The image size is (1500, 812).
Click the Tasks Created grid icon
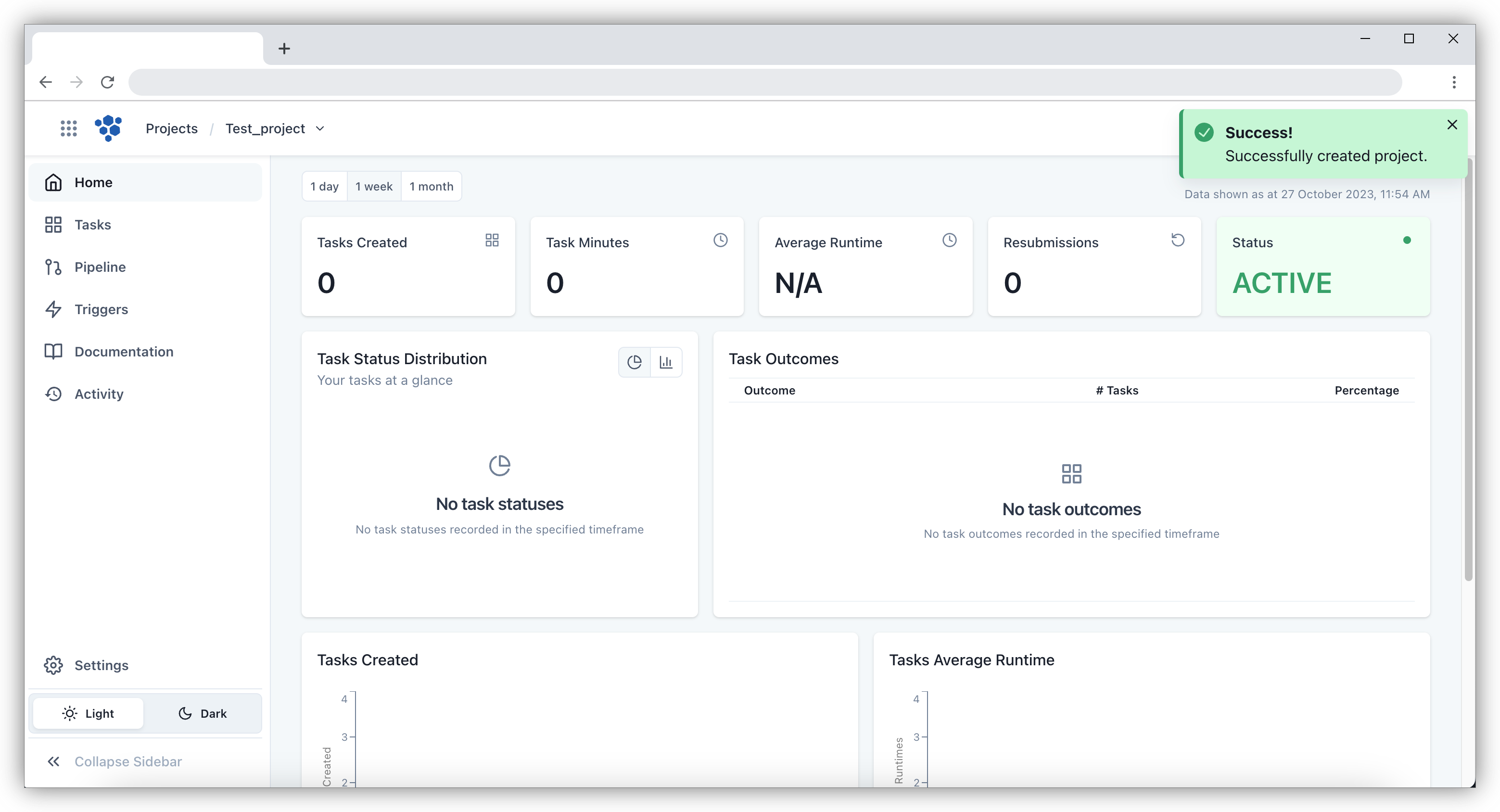tap(492, 241)
